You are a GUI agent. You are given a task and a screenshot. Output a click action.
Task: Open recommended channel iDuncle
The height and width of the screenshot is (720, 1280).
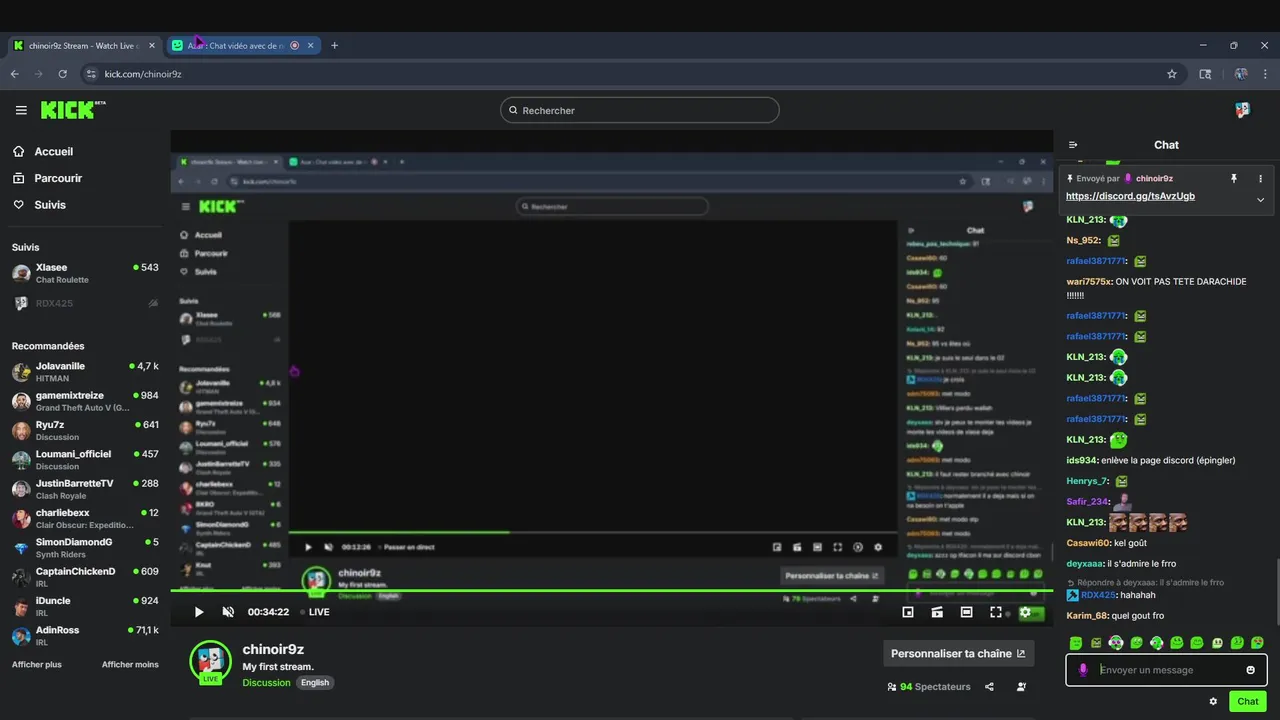tap(85, 606)
